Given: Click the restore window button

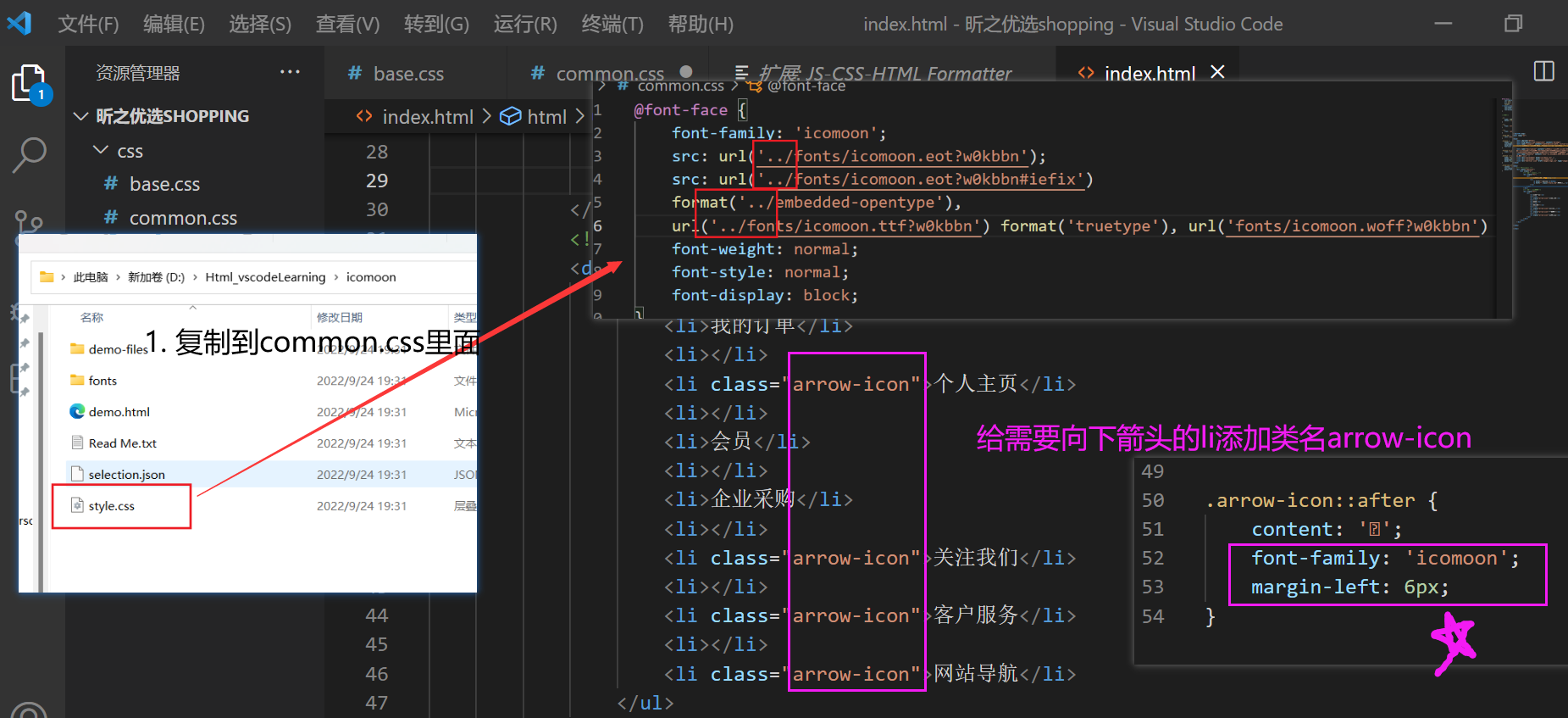Looking at the screenshot, I should [1513, 24].
